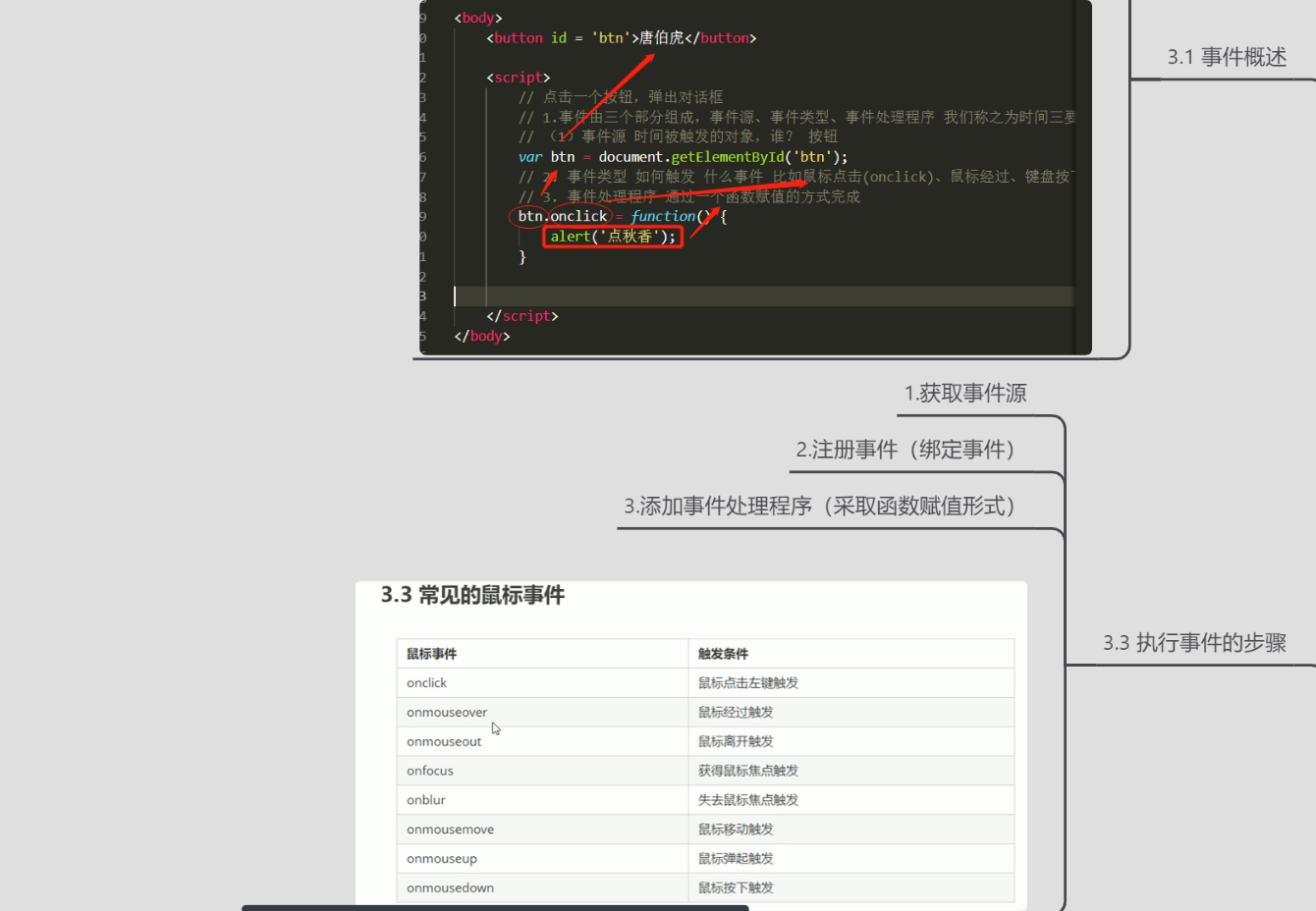Click the 'btn.onclick = function()' code line
The image size is (1316, 911).
coord(623,216)
